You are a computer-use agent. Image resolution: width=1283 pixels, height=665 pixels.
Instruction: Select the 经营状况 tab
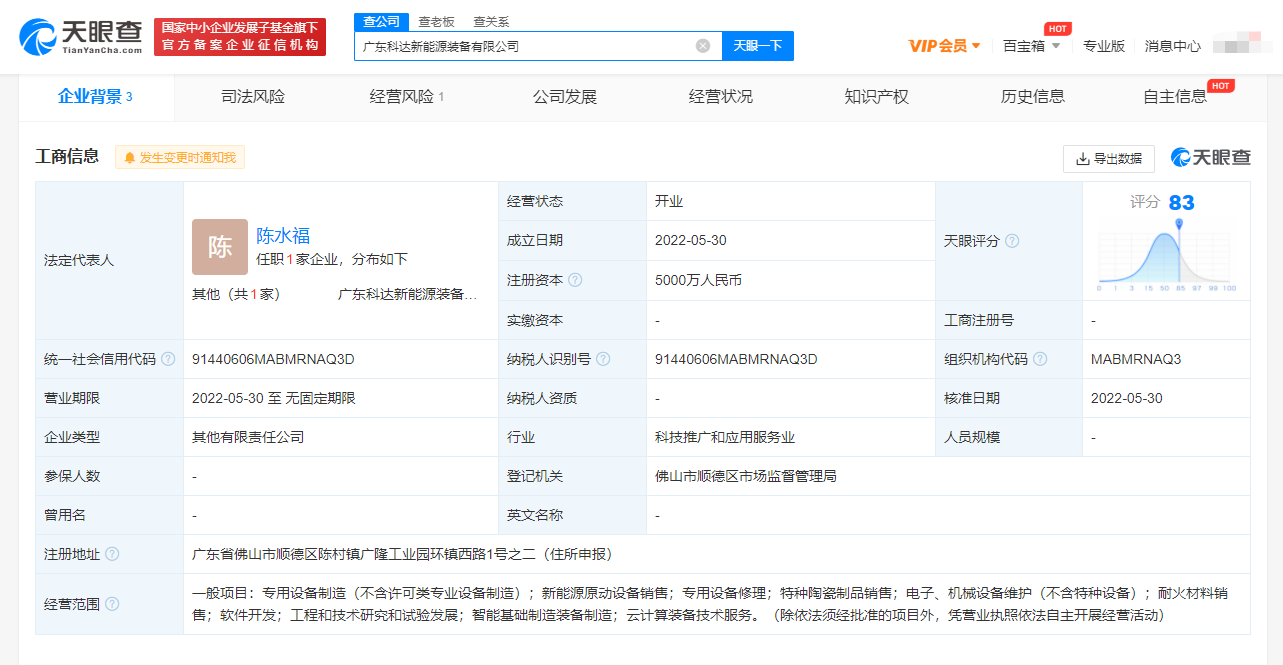[x=721, y=97]
